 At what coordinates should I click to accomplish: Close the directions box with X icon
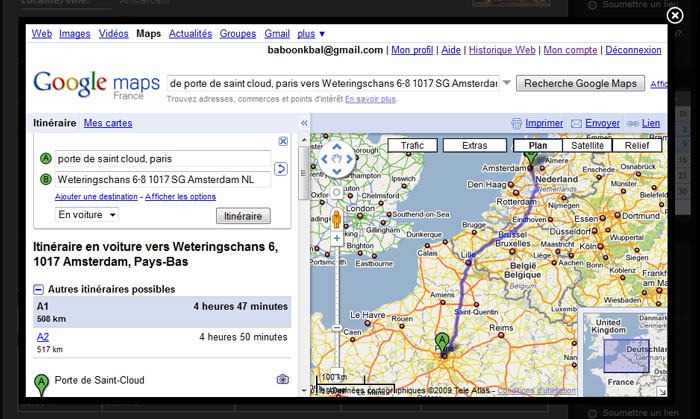tap(283, 141)
